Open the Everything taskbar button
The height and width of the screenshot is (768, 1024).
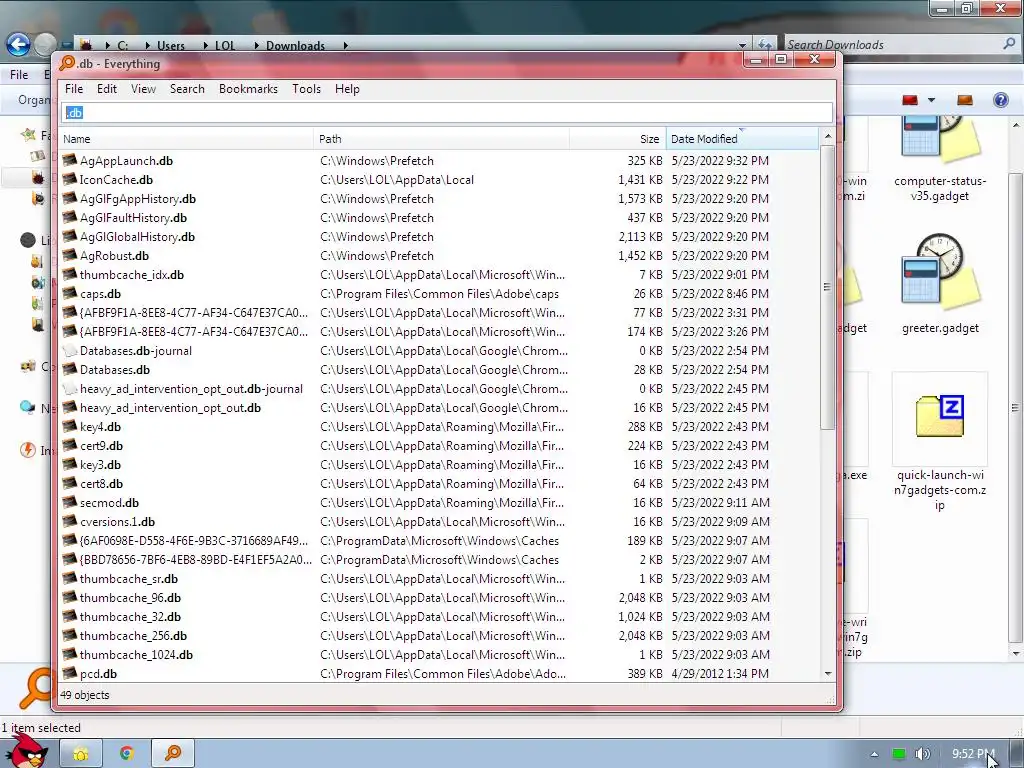pyautogui.click(x=172, y=753)
